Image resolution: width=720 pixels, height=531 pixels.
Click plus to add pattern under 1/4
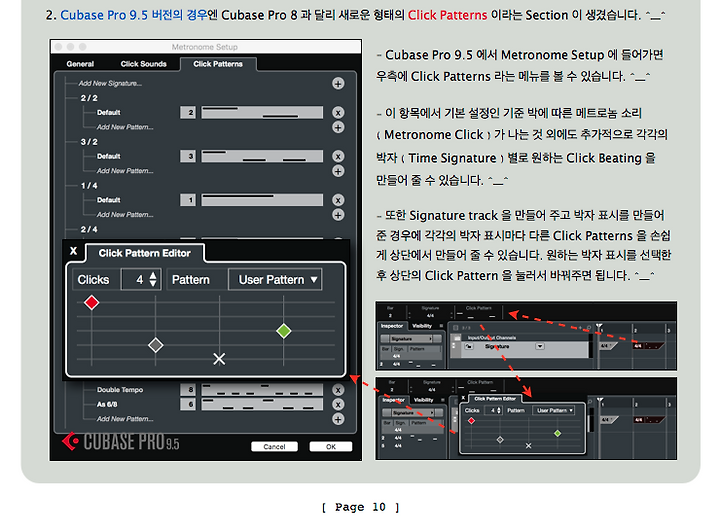338,215
